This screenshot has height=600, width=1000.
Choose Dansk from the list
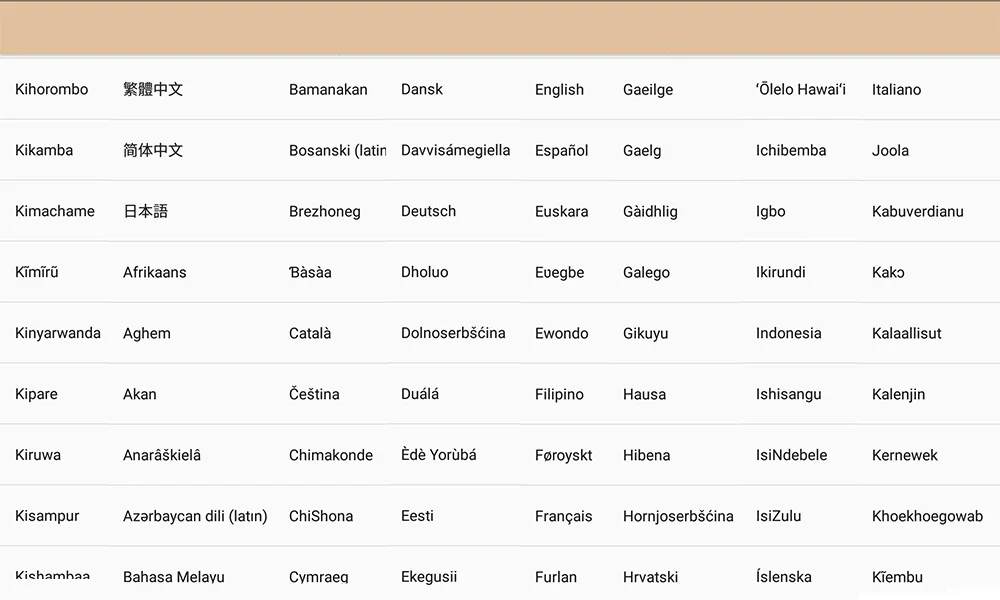[422, 89]
